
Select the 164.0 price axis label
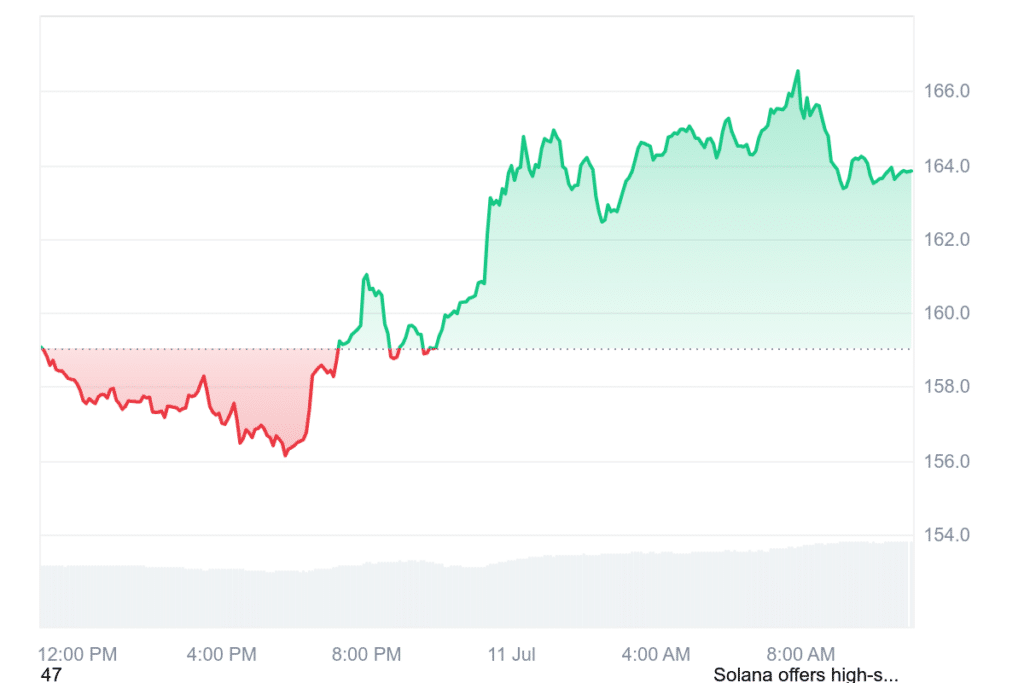[x=946, y=165]
